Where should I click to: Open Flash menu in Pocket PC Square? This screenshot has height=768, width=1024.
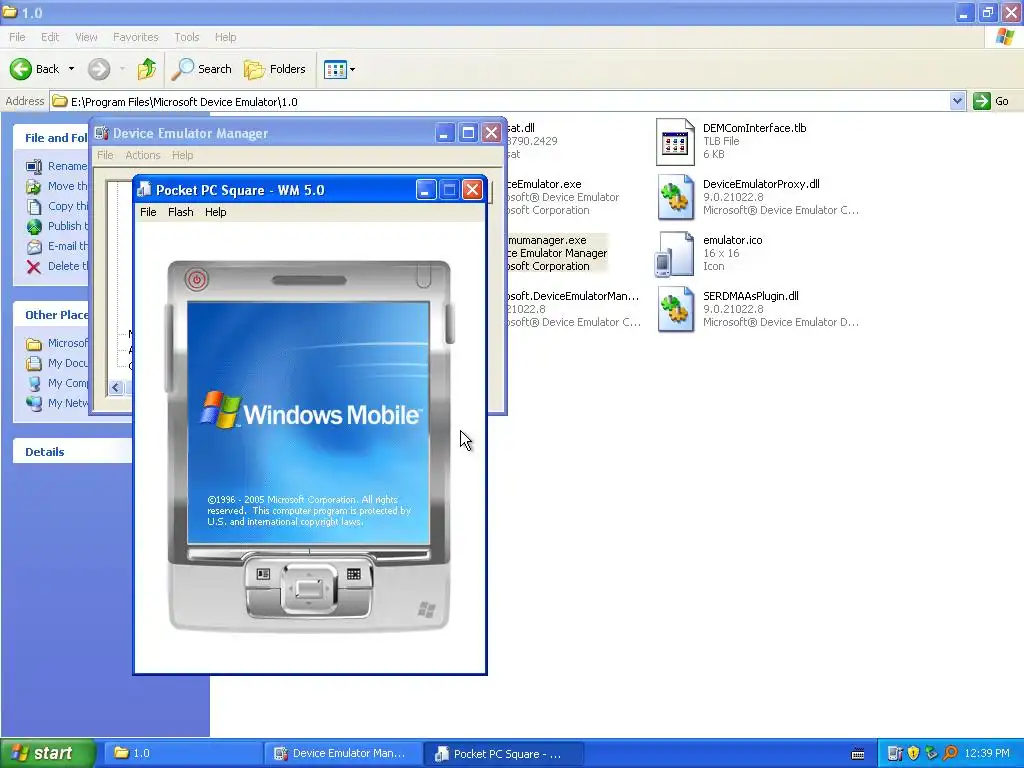[181, 212]
